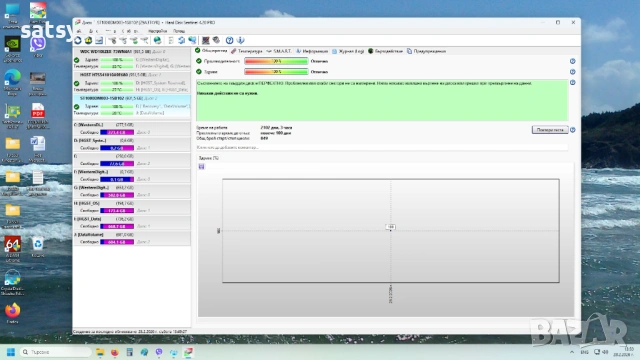Image resolution: width=640 pixels, height=360 pixels.
Task: Click the send report toolbar icon
Action: coord(99,40)
